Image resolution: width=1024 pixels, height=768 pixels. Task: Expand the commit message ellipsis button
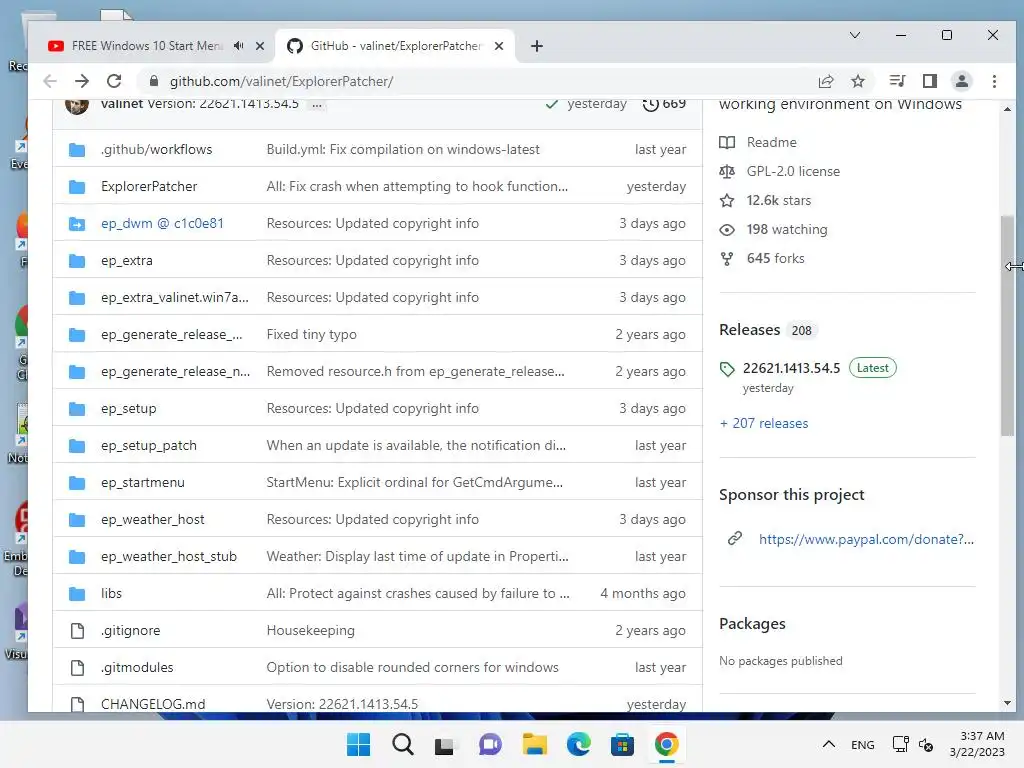tap(317, 104)
